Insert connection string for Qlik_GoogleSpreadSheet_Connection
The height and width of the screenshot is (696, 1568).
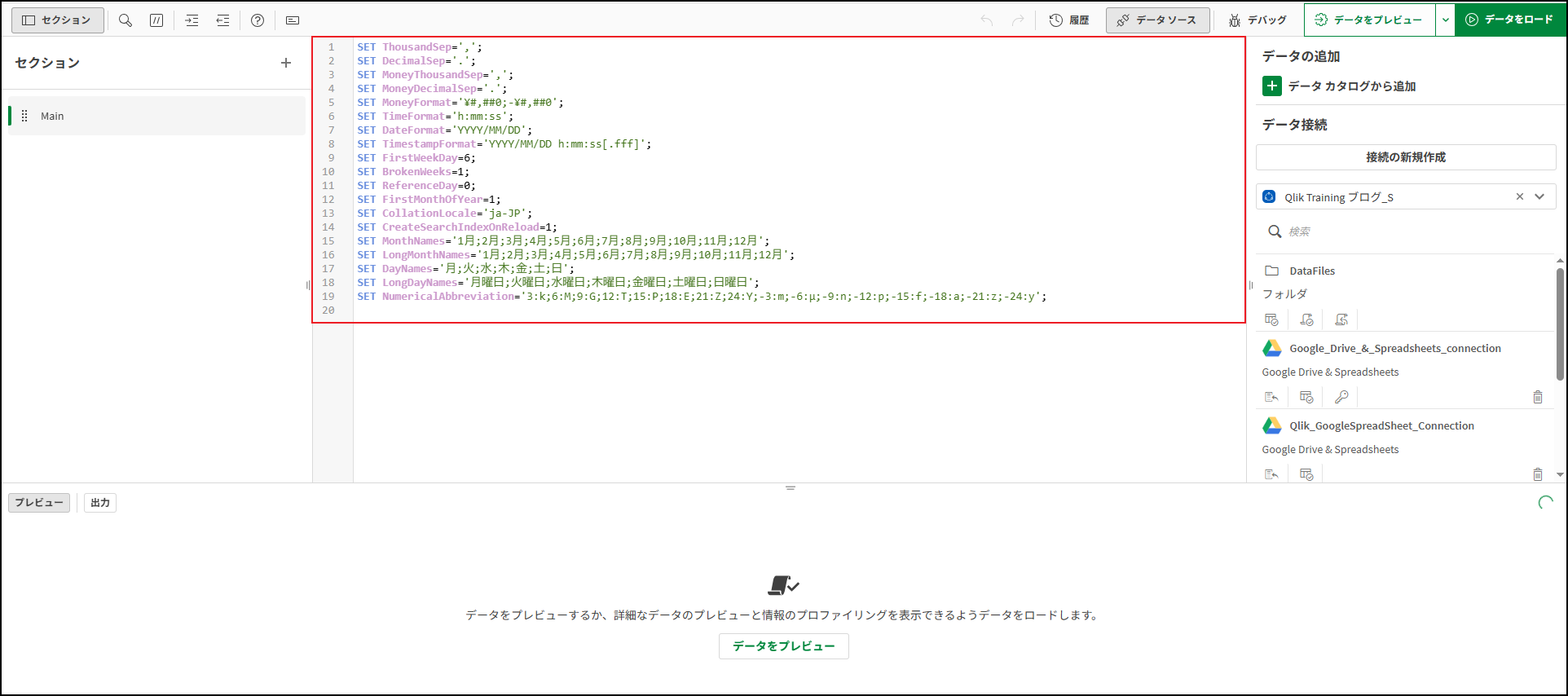pos(1271,474)
